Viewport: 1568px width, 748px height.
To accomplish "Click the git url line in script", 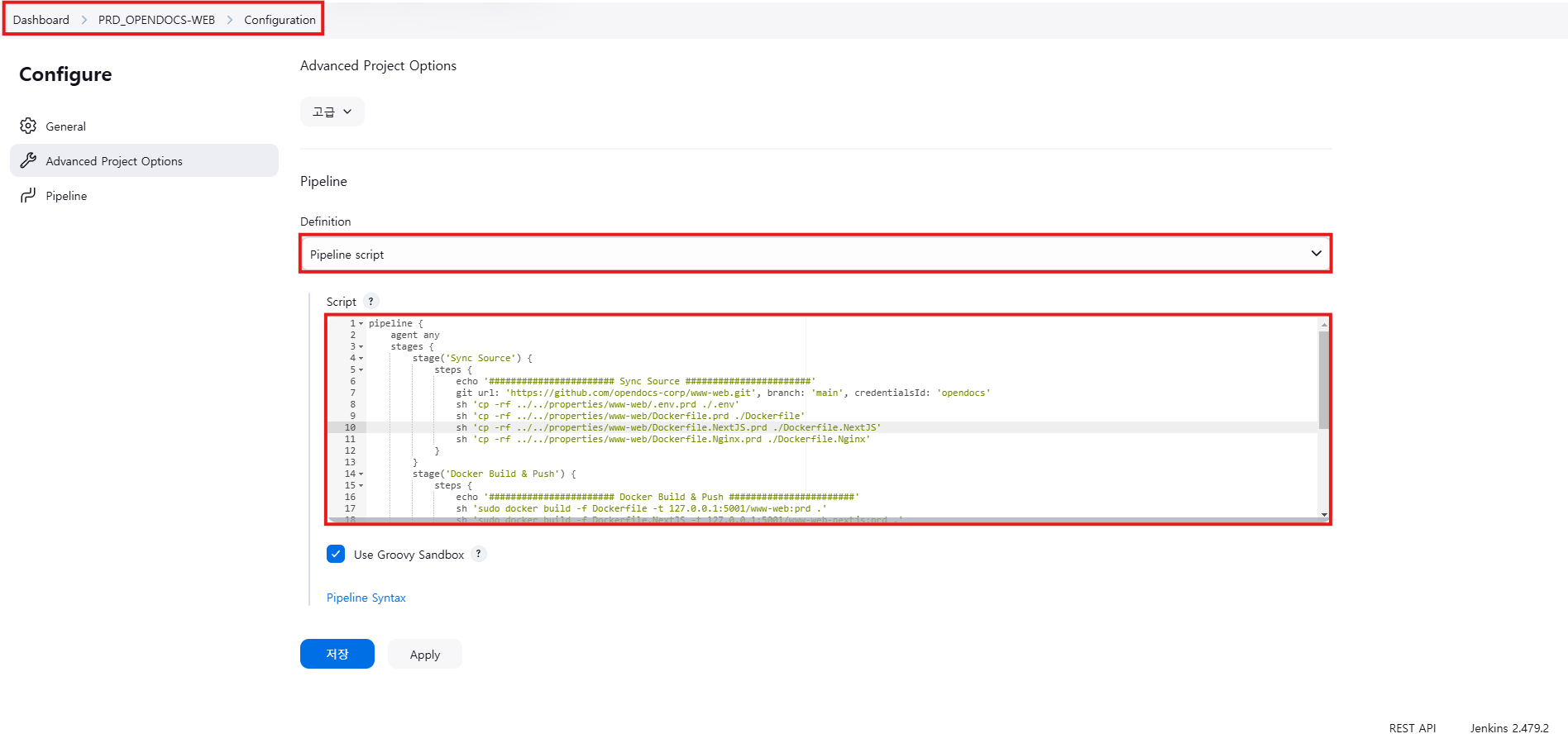I will coord(723,393).
